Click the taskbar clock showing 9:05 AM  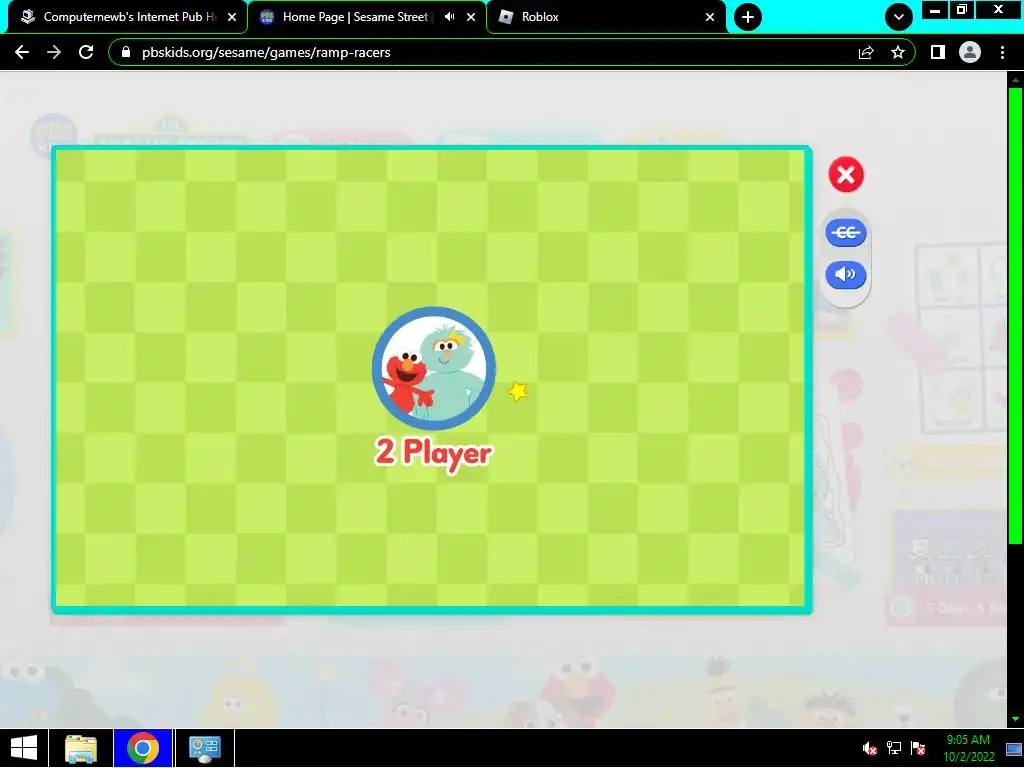[968, 748]
